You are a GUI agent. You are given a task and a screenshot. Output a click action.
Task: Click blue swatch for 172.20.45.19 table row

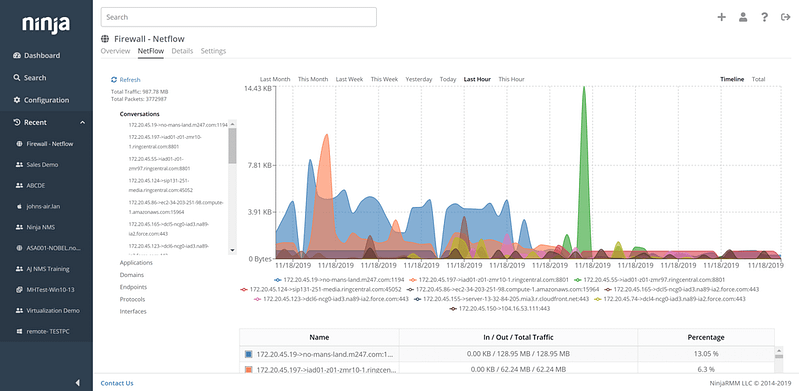coord(249,354)
